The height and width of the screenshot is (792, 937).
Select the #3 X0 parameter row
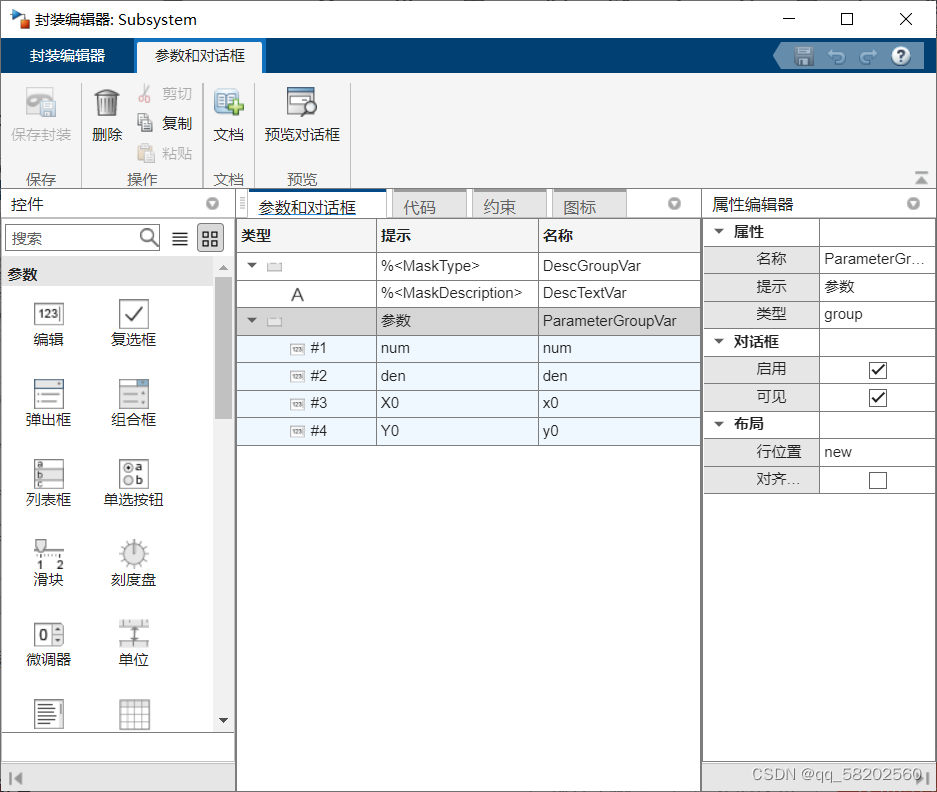point(468,403)
